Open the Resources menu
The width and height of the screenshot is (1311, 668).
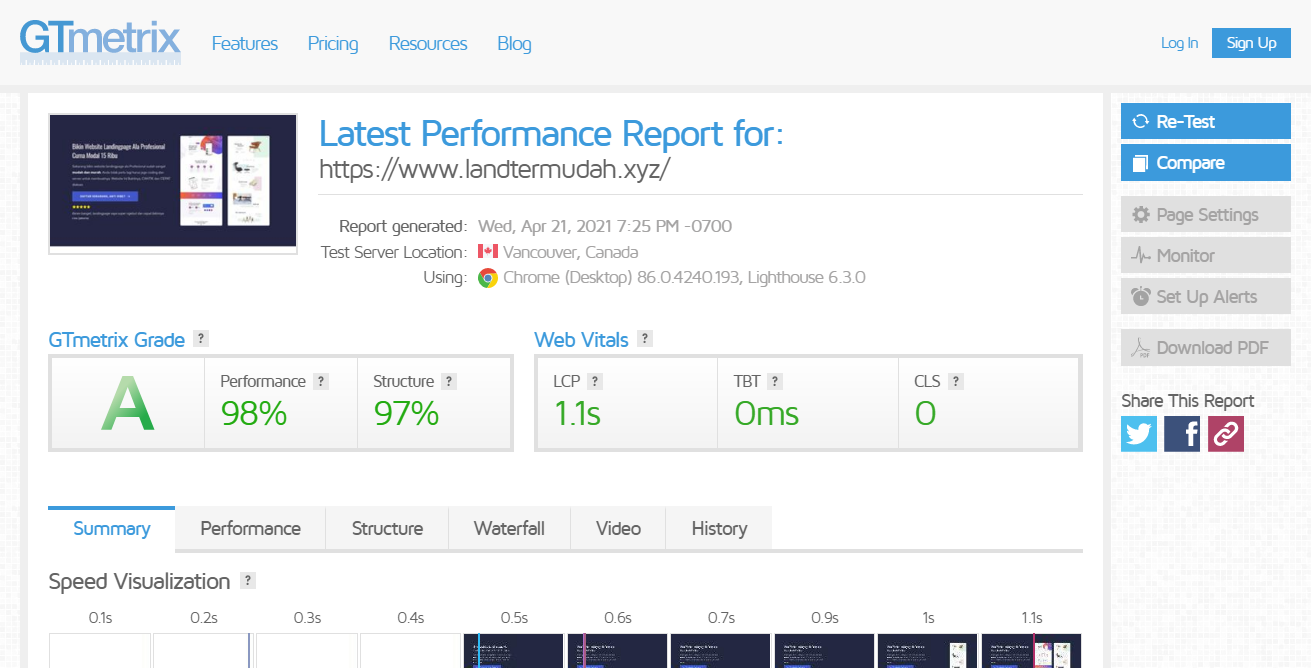click(x=428, y=44)
